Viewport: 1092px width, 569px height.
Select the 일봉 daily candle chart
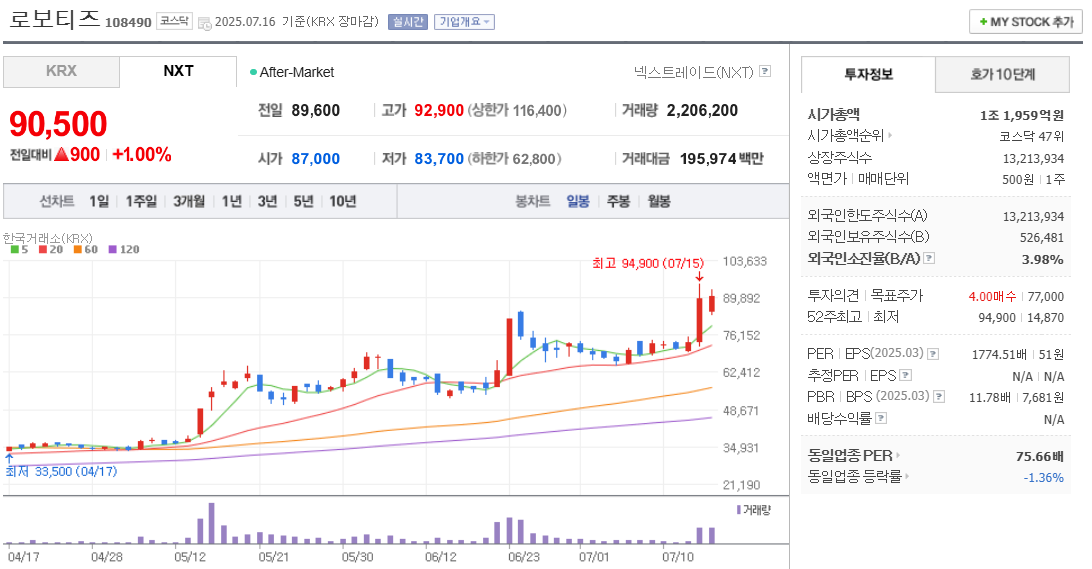tap(578, 201)
